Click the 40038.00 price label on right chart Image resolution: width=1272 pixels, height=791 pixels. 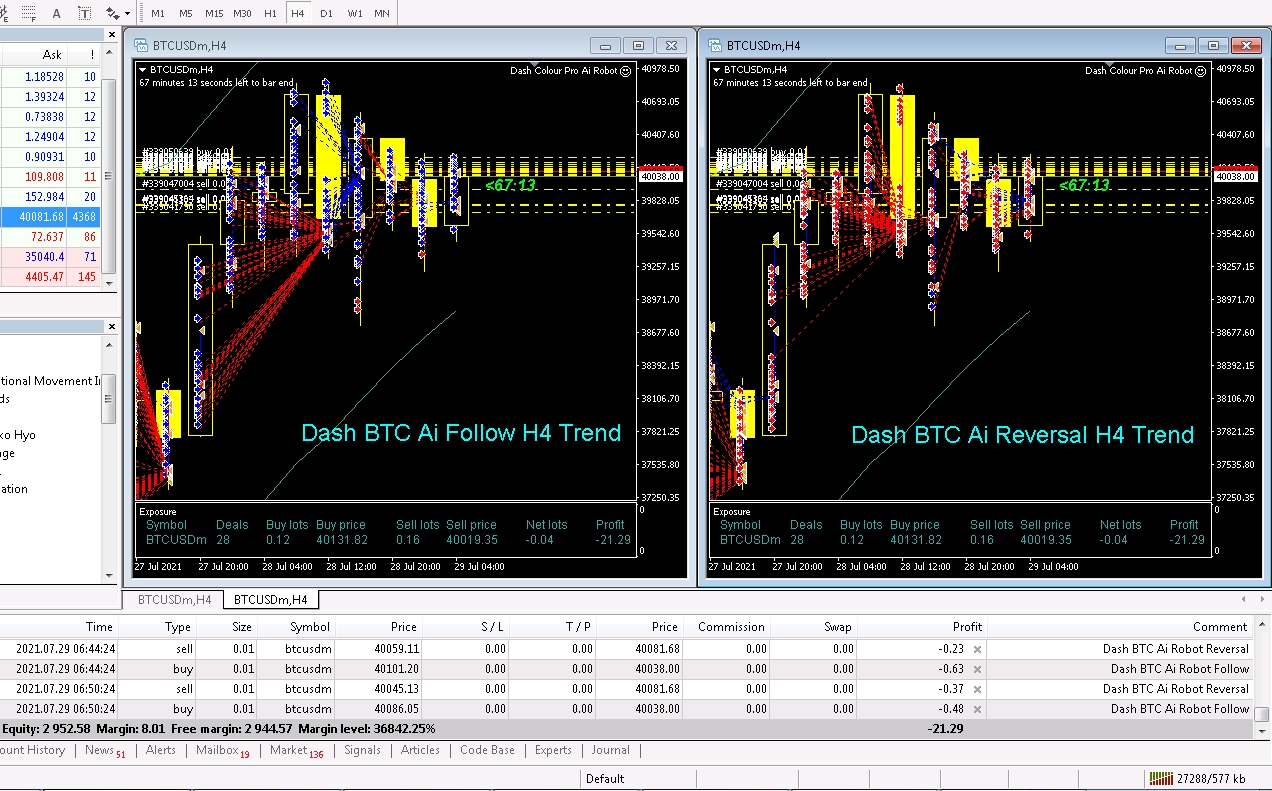pos(1236,176)
